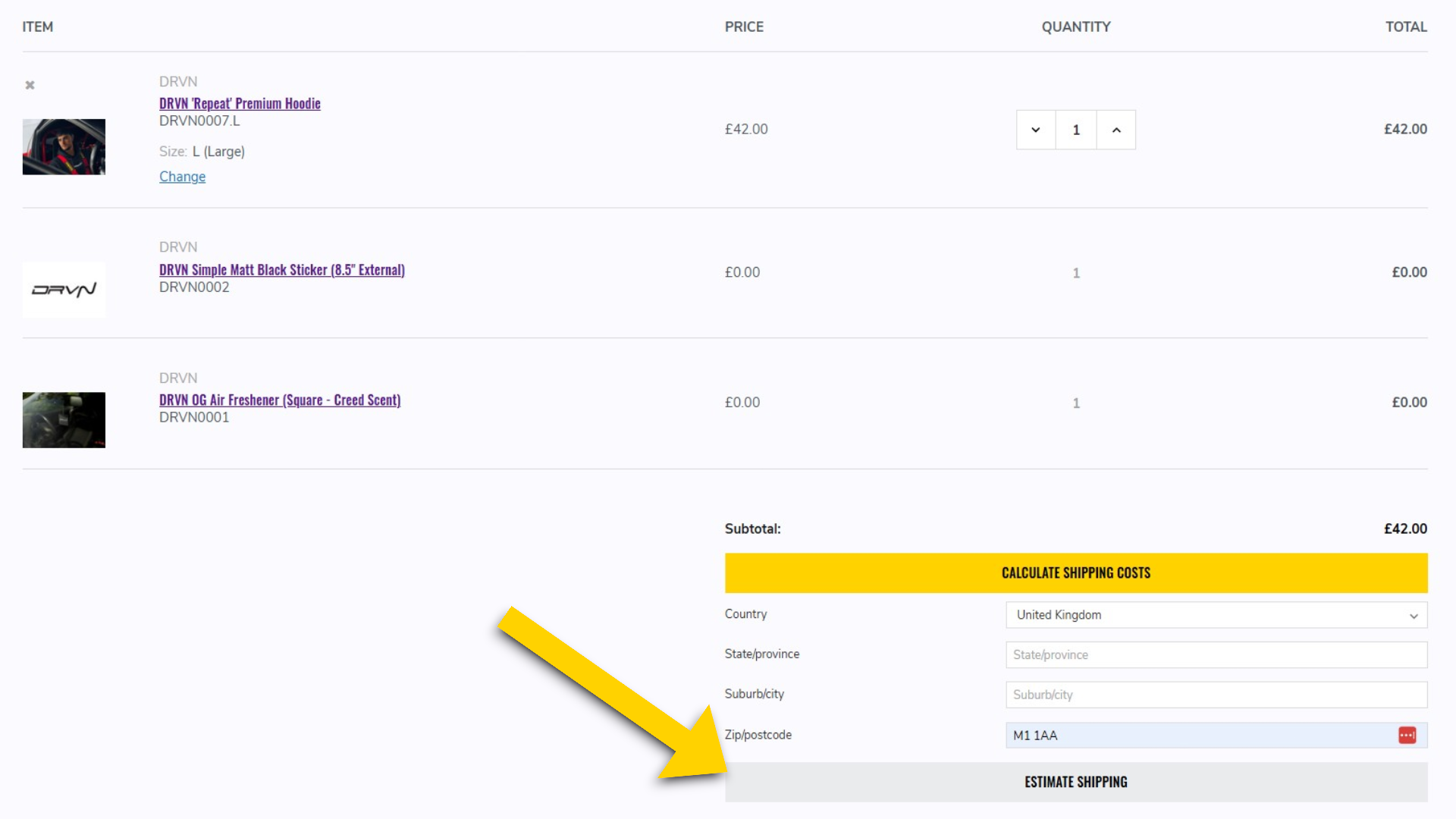Viewport: 1456px width, 819px height.
Task: Click the hoodie product thumbnail
Action: coord(64,146)
